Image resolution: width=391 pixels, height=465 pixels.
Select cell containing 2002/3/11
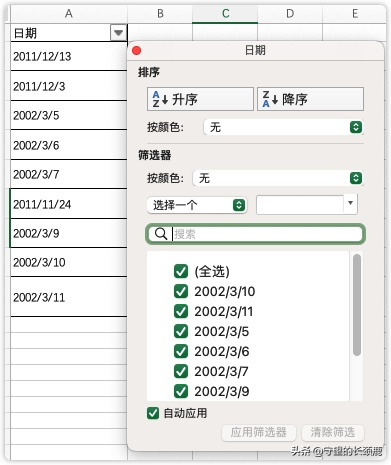click(x=69, y=297)
